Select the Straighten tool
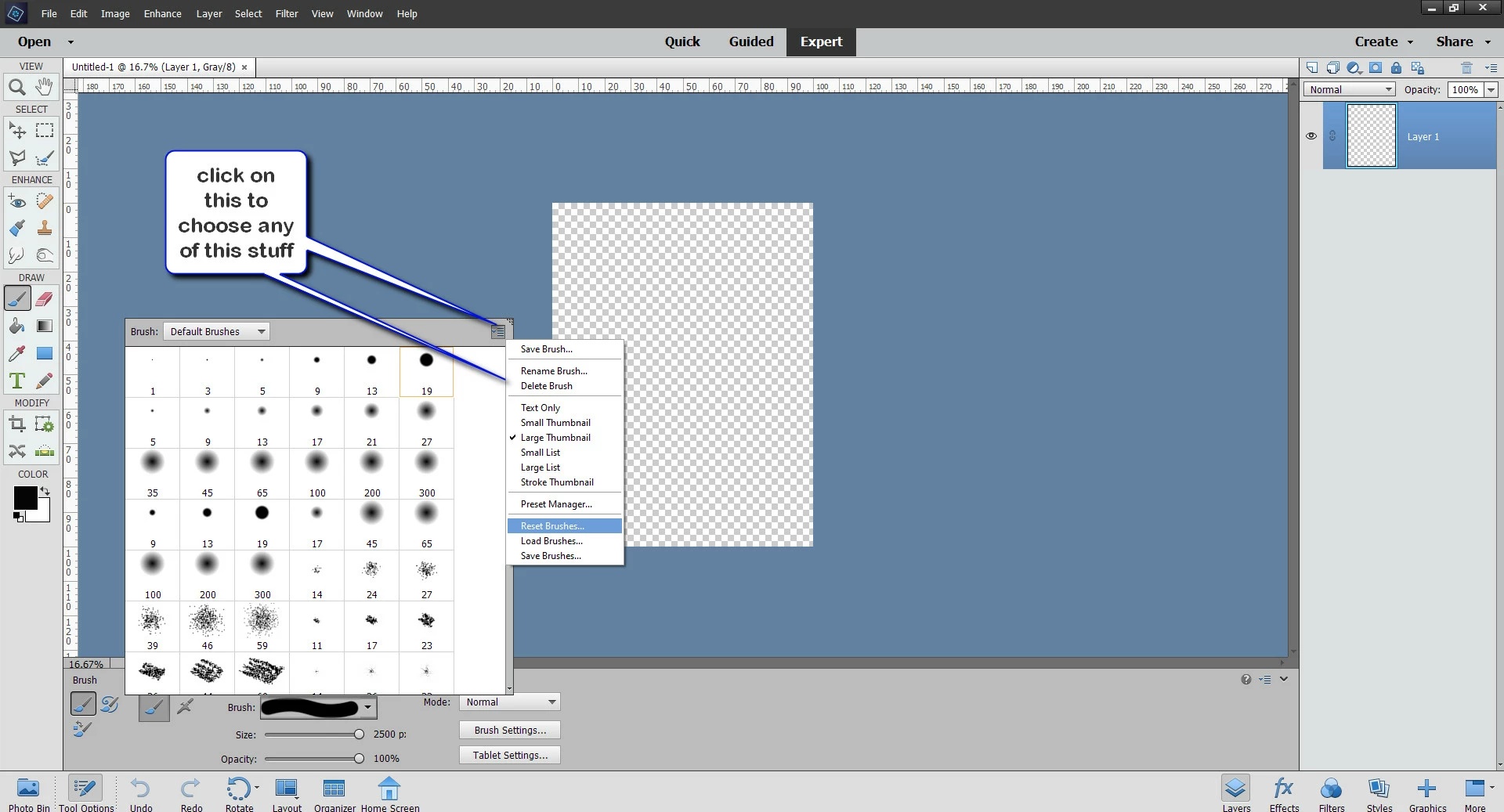This screenshot has width=1504, height=812. 45,451
